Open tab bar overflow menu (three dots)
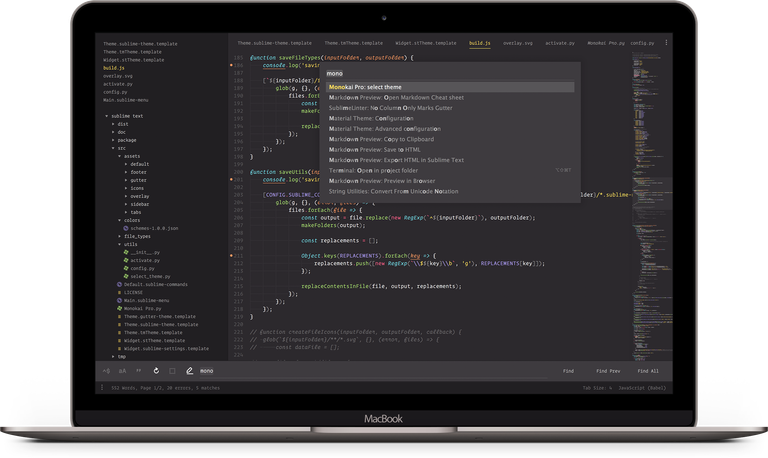This screenshot has height=458, width=768. (666, 43)
